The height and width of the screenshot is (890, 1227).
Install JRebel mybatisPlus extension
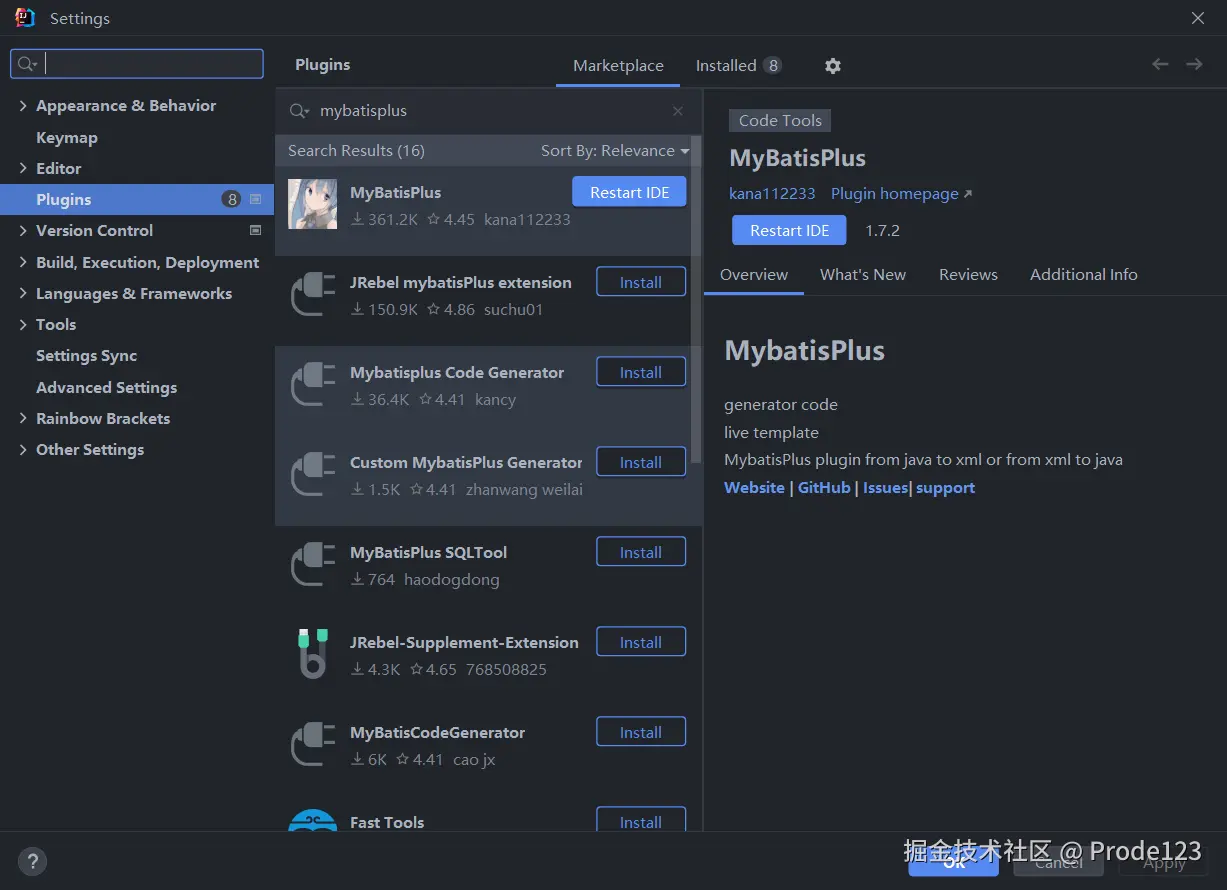pos(641,282)
